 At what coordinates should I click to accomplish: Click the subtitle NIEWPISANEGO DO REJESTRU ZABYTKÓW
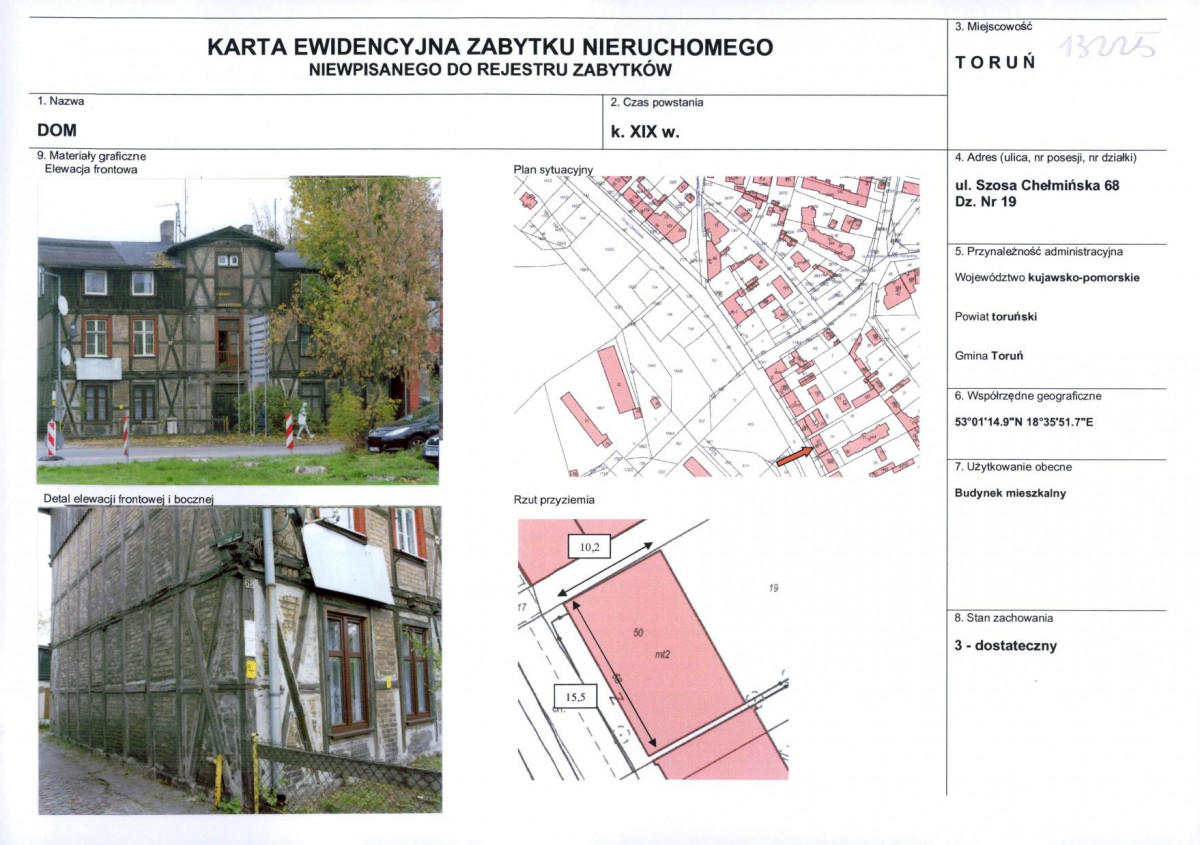click(490, 70)
